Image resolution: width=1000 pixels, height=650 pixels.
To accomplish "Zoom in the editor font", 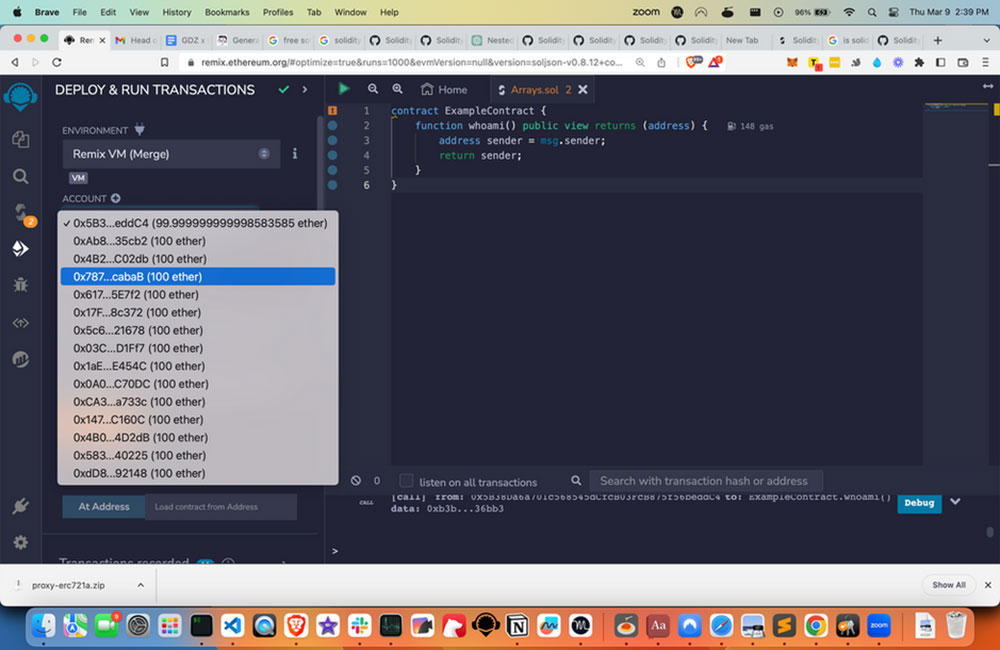I will pos(397,89).
